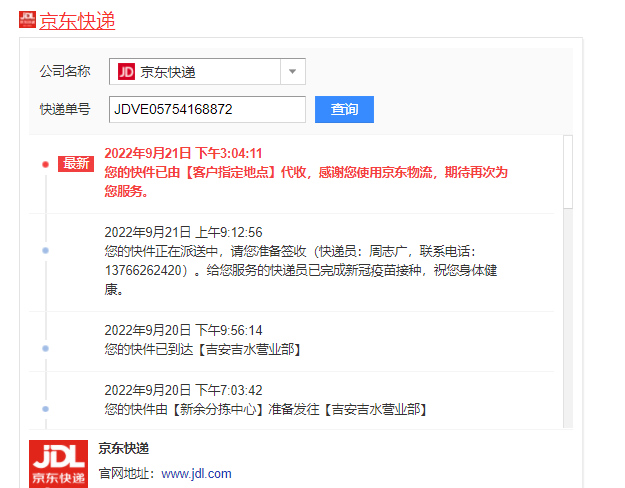
Task: Select the 新余分拣中心 准备发往 message
Action: pyautogui.click(x=266, y=409)
